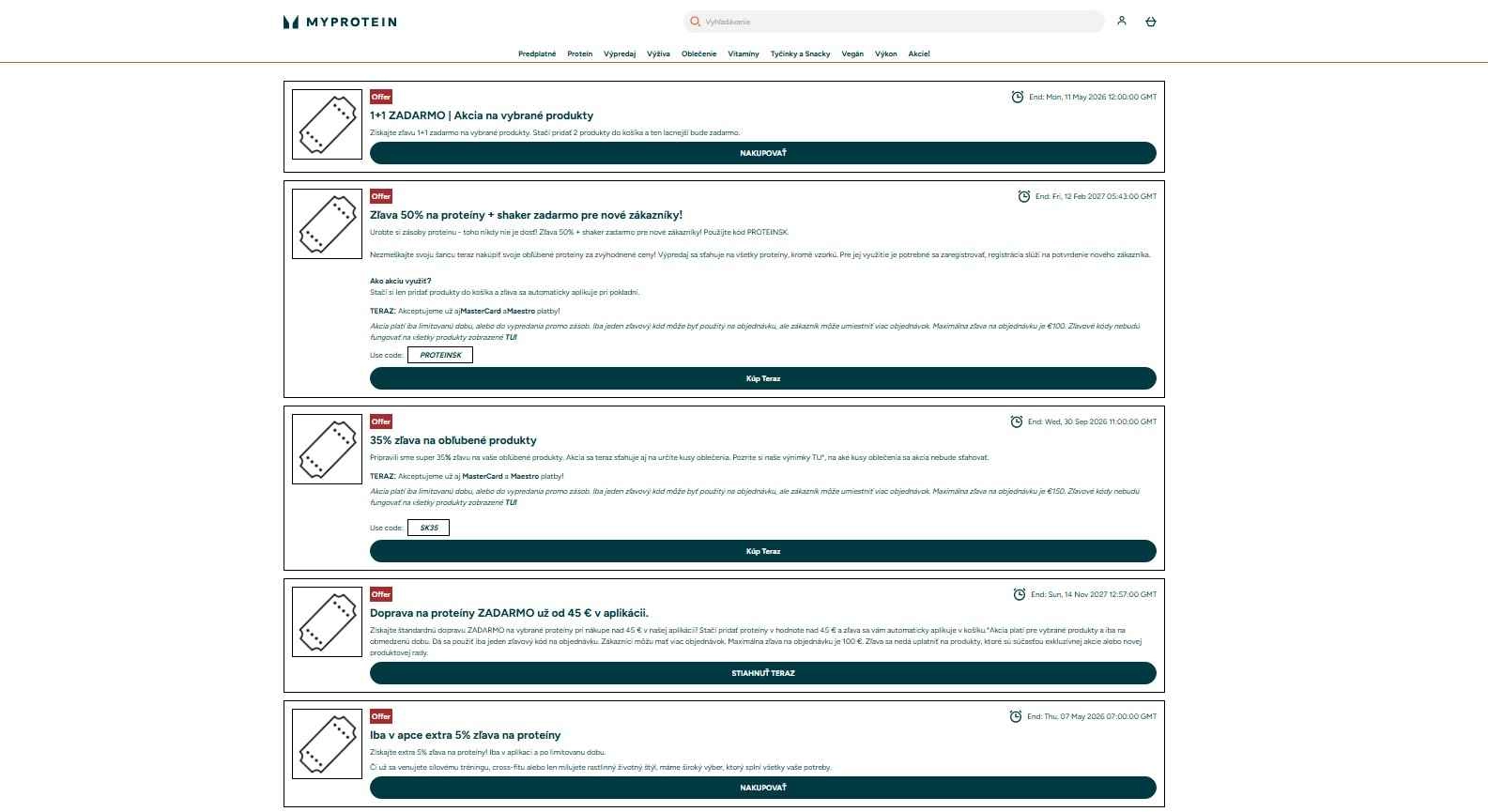Click coupon thumbnail of extra 5% zľava offer
This screenshot has height=812, width=1488.
tap(327, 743)
